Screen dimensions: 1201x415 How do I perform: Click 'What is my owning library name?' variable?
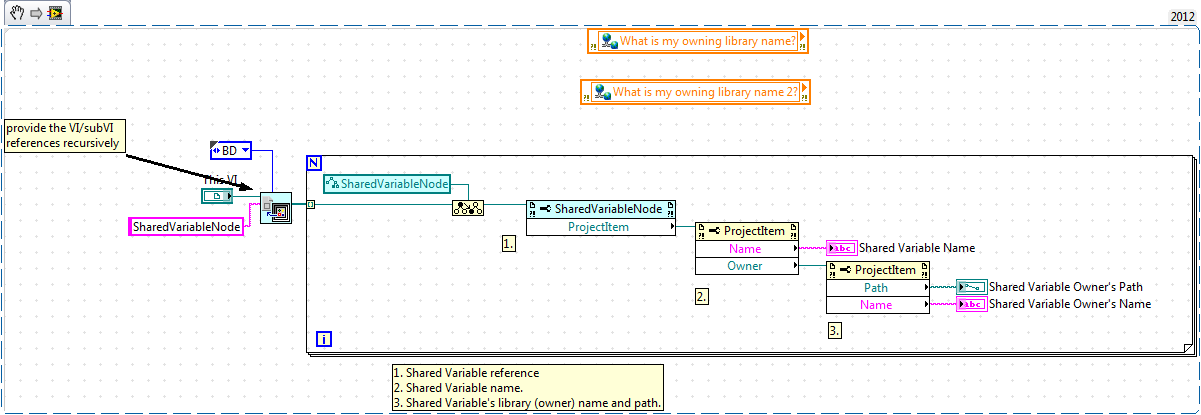pyautogui.click(x=697, y=41)
